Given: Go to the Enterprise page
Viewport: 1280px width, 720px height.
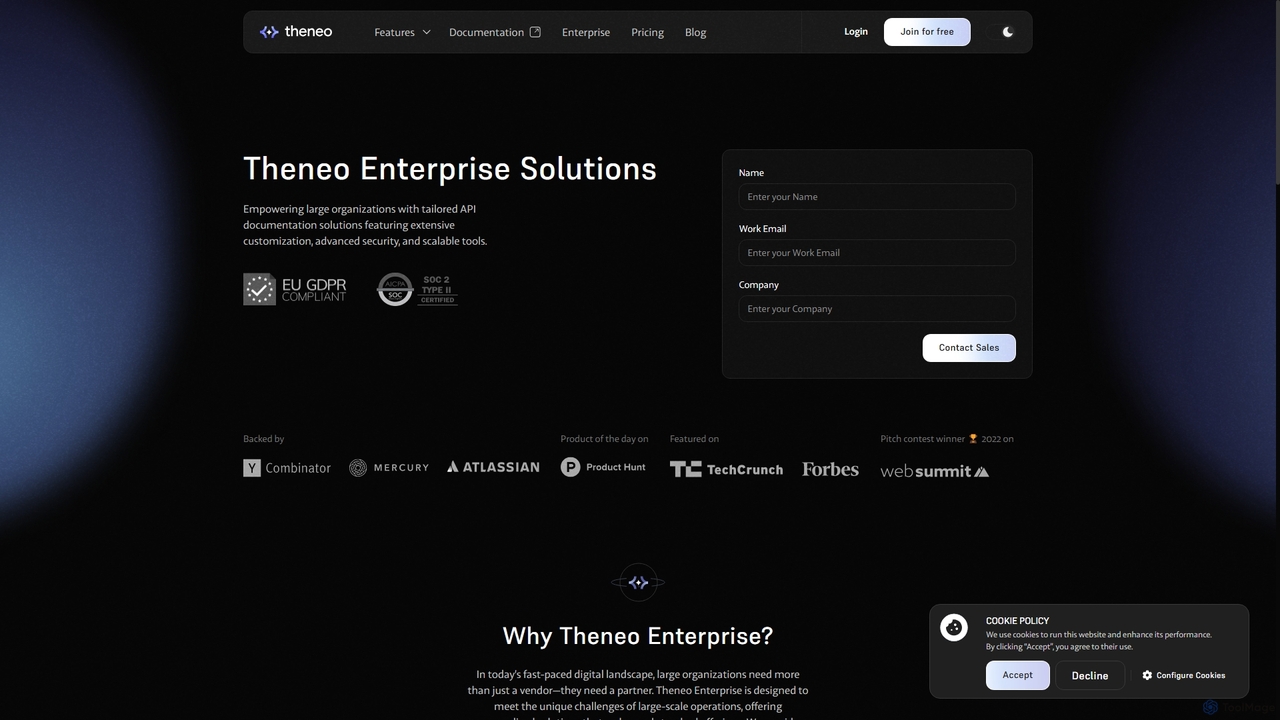Looking at the screenshot, I should tap(586, 32).
